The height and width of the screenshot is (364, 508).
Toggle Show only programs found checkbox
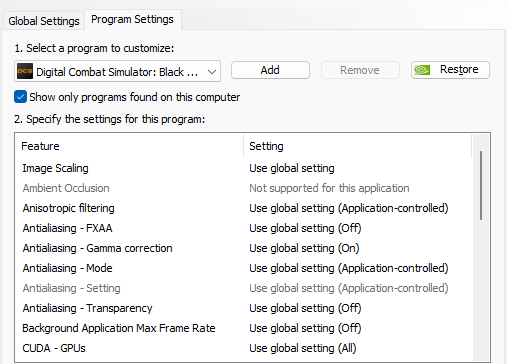coord(20,97)
